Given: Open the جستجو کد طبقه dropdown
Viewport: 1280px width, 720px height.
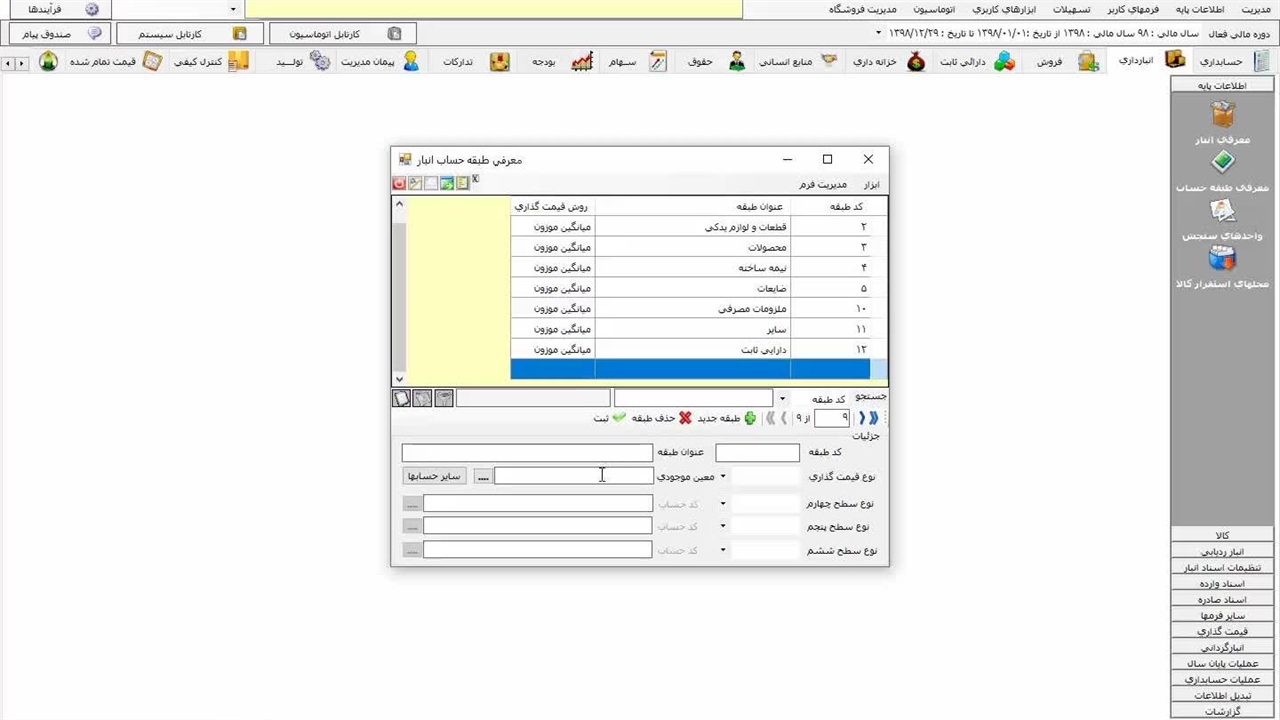Looking at the screenshot, I should point(782,399).
